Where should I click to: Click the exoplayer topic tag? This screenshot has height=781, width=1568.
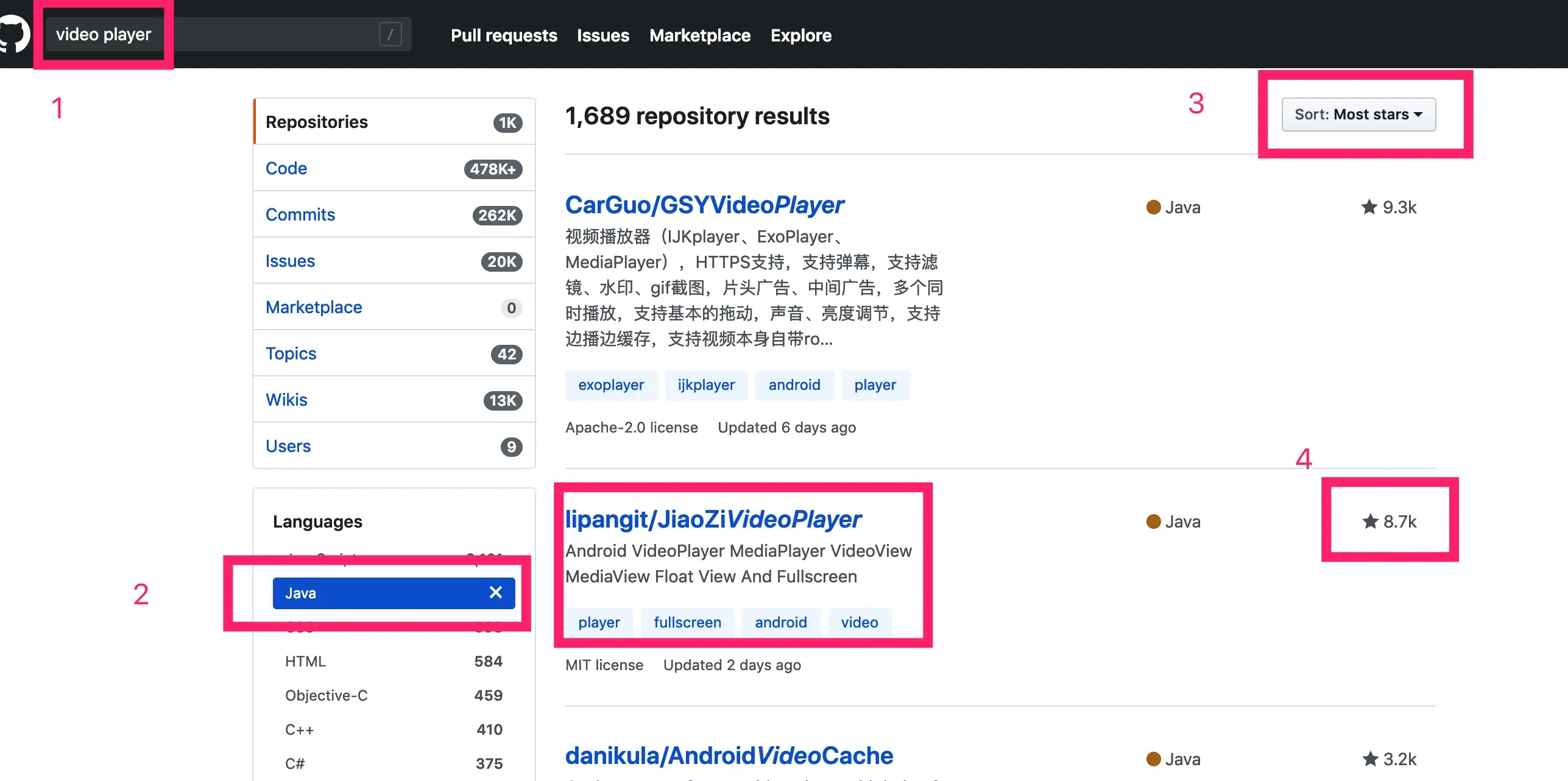click(x=610, y=385)
